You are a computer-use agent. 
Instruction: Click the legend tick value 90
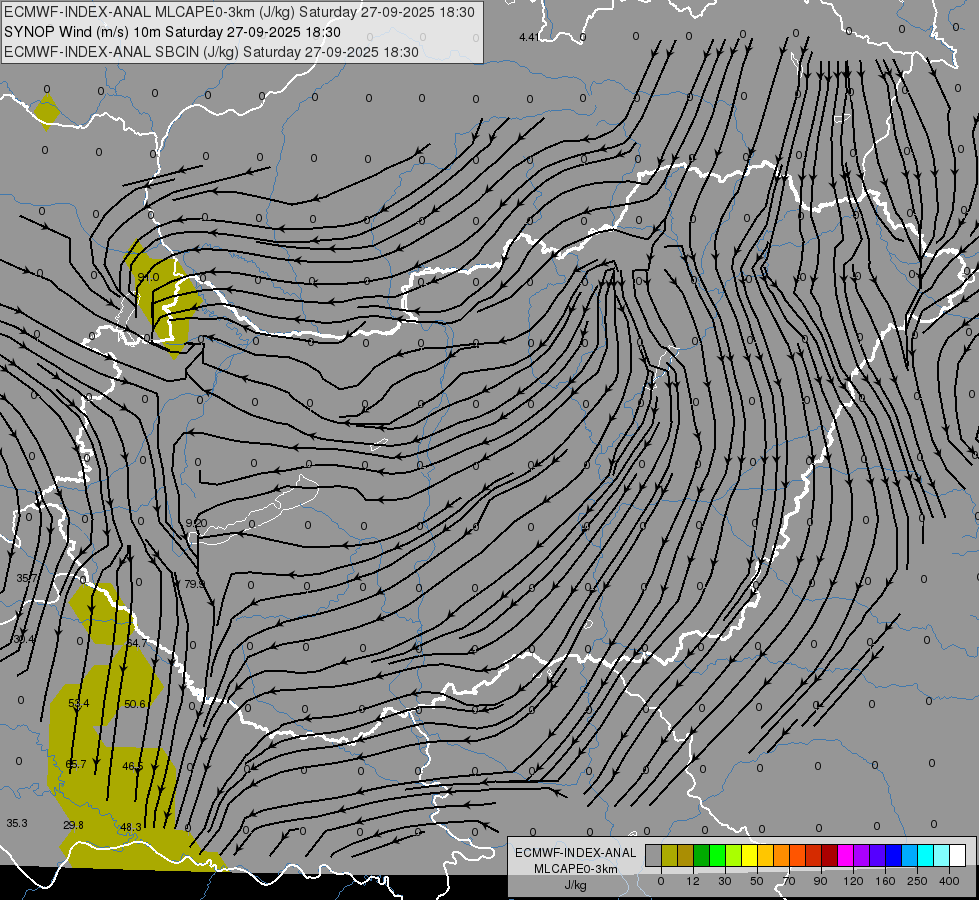820,881
